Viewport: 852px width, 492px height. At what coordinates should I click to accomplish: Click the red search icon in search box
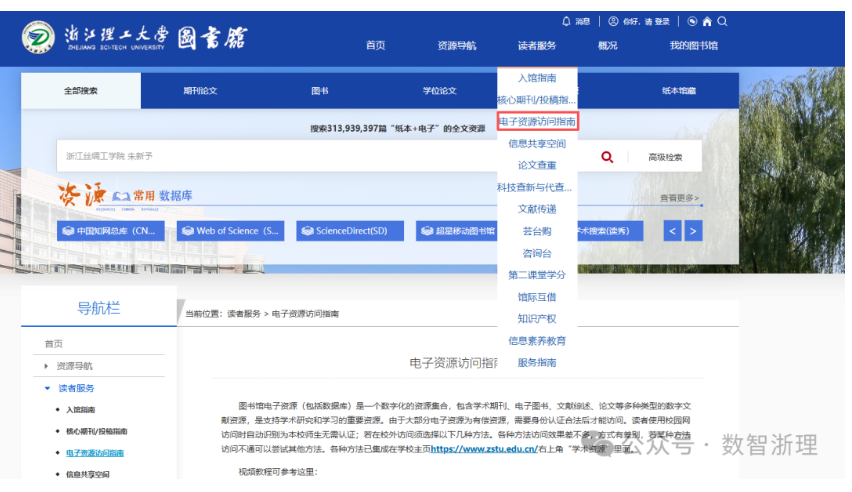point(607,157)
